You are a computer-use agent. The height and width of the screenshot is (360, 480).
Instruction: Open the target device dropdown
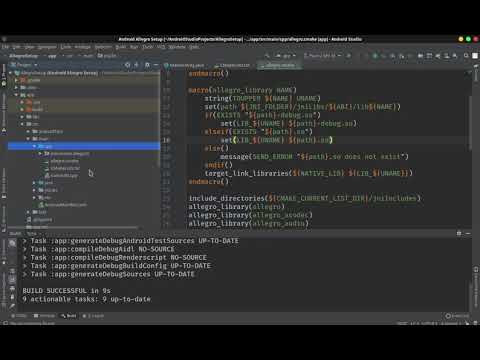point(323,56)
